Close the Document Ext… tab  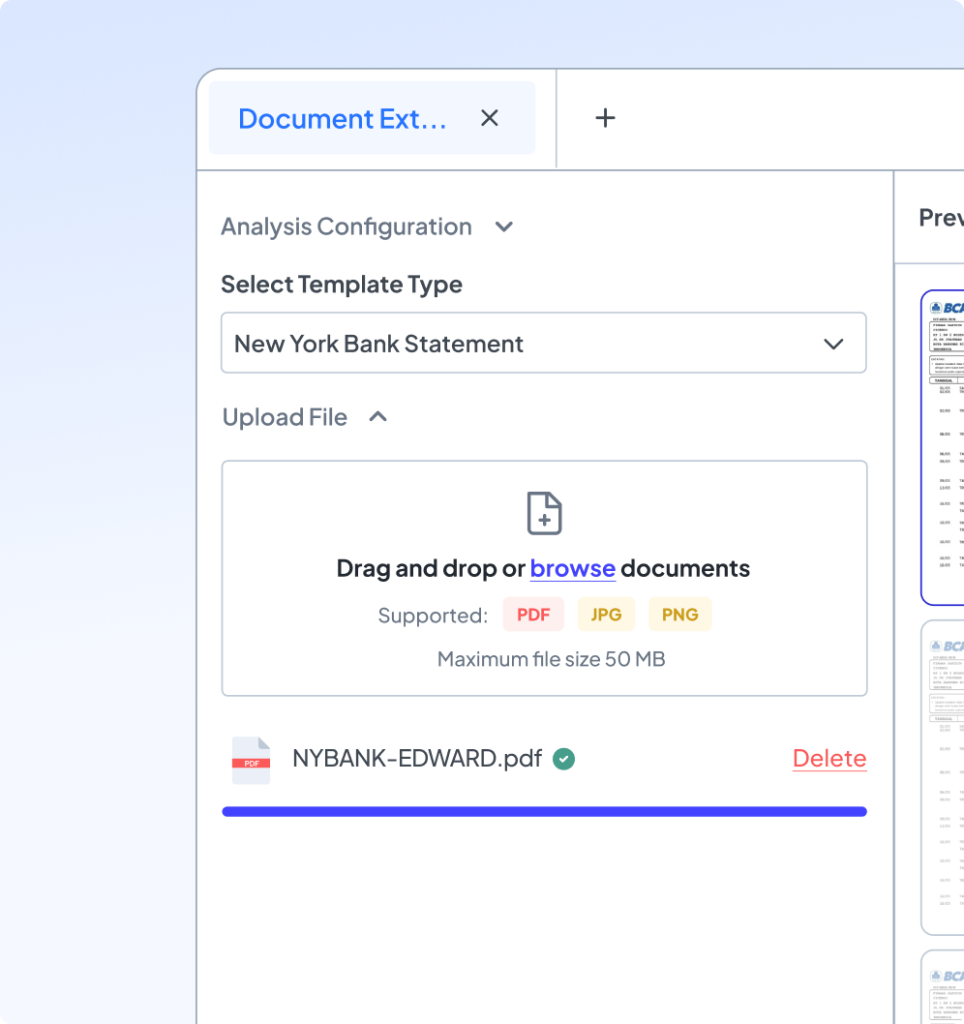[x=489, y=118]
